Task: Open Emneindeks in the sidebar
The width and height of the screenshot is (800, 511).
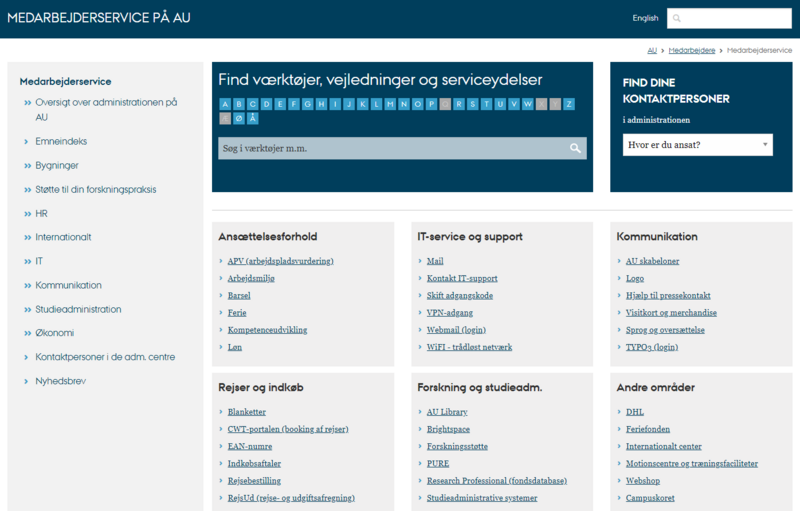Action: click(61, 141)
